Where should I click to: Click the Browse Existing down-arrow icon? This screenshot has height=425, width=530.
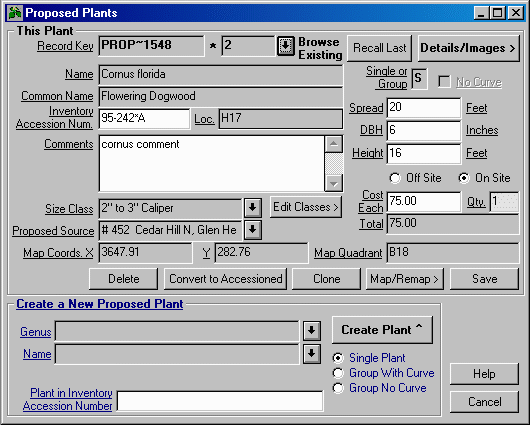coord(286,45)
